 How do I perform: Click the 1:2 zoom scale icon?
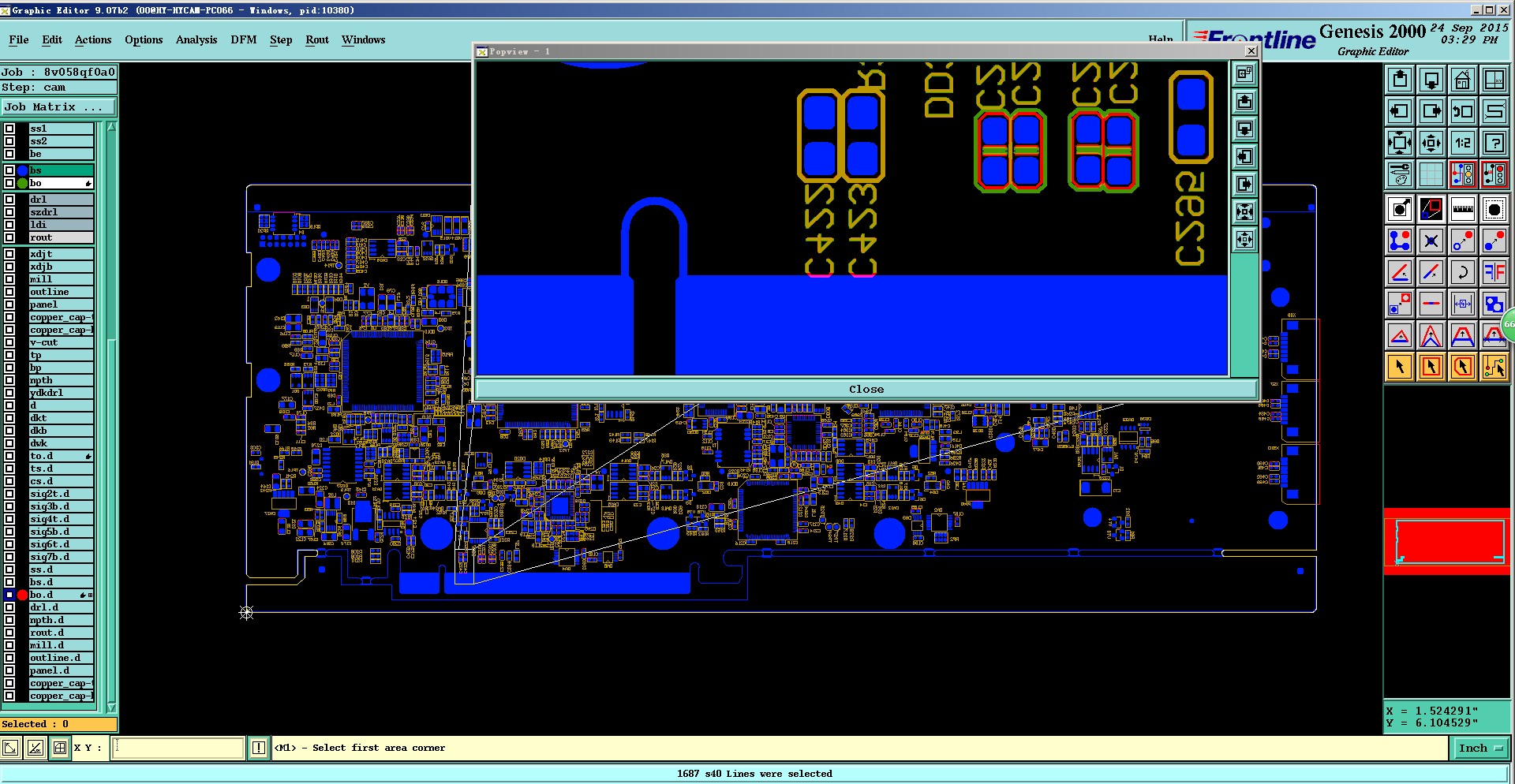(x=1463, y=143)
